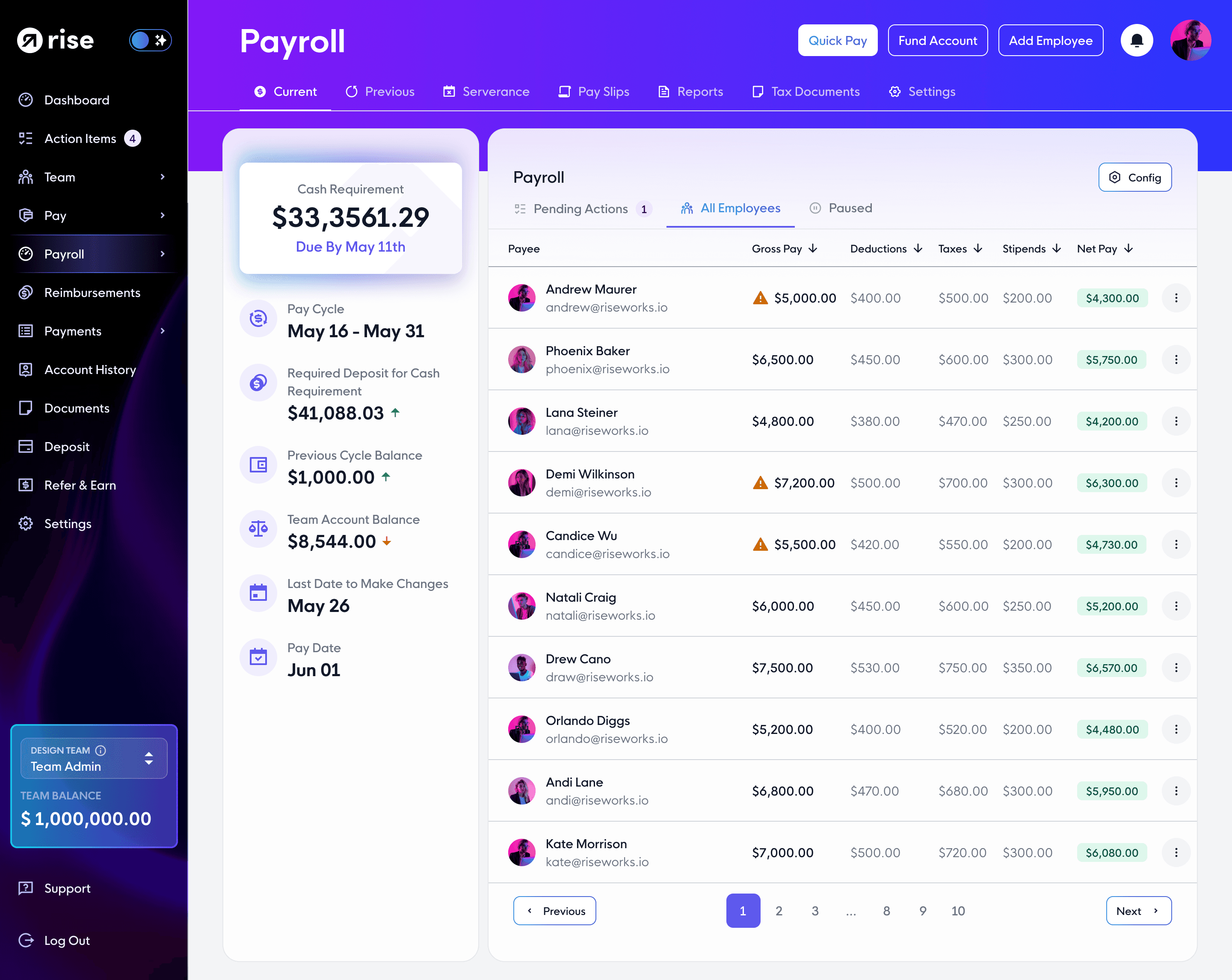
Task: Click the rise logo
Action: click(56, 40)
